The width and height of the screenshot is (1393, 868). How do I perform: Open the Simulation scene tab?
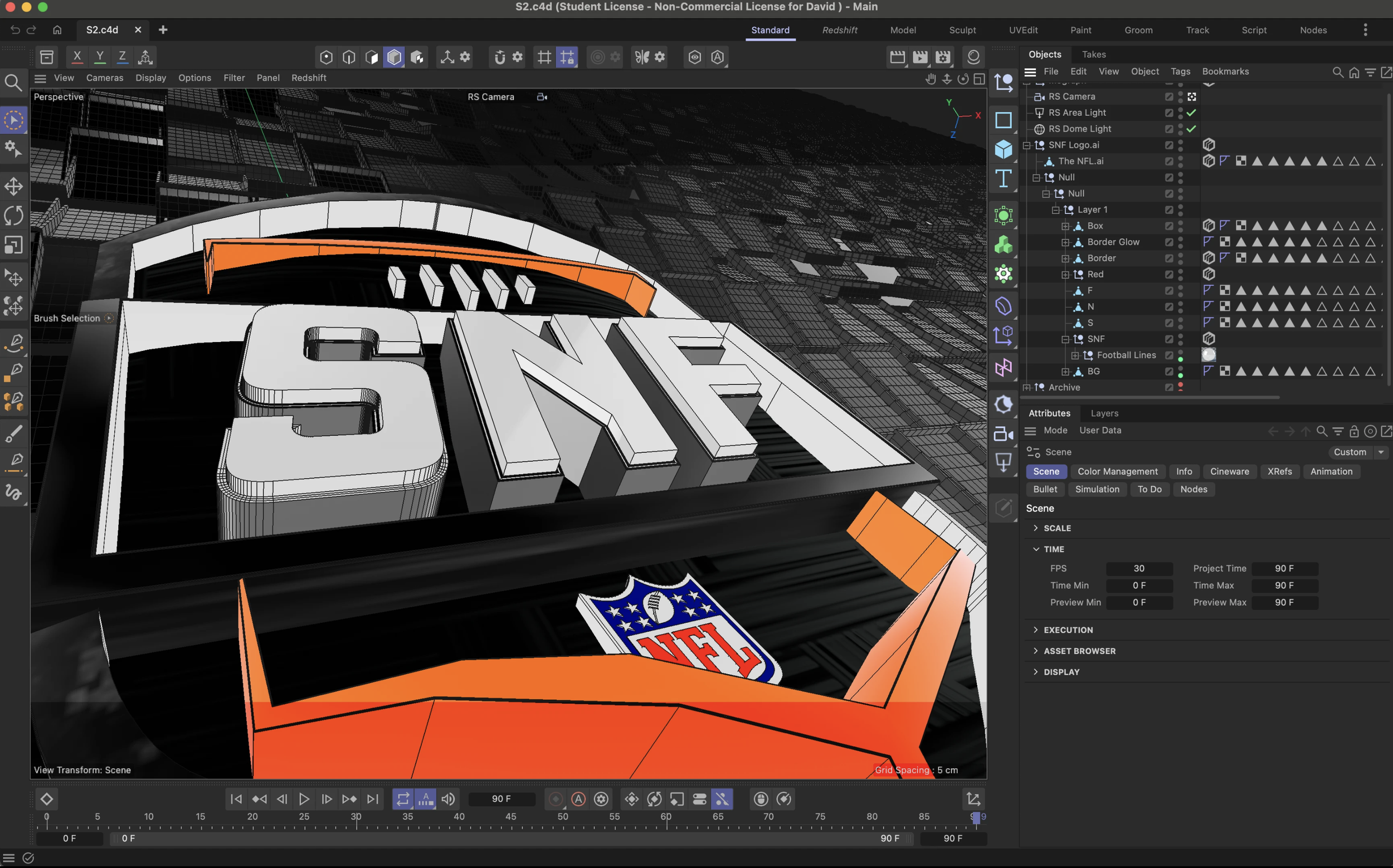pyautogui.click(x=1097, y=489)
